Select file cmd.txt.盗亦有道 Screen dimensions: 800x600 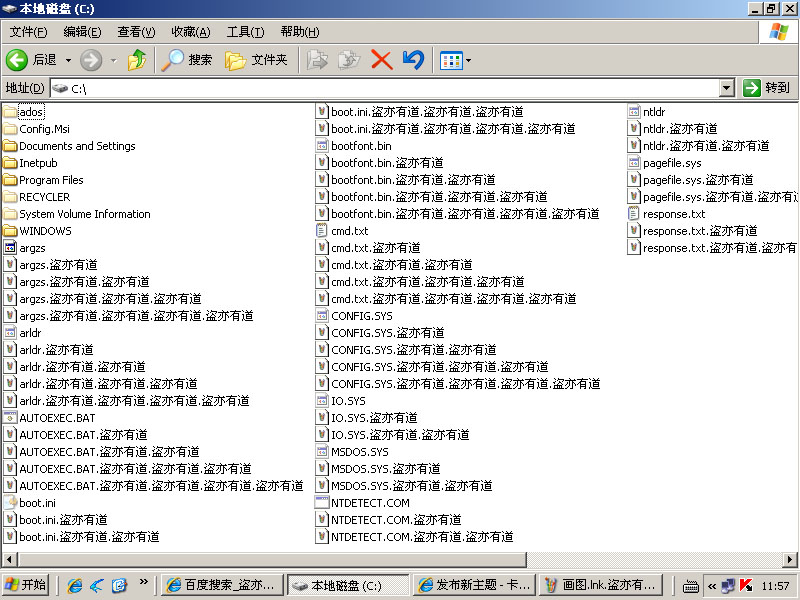tap(368, 248)
